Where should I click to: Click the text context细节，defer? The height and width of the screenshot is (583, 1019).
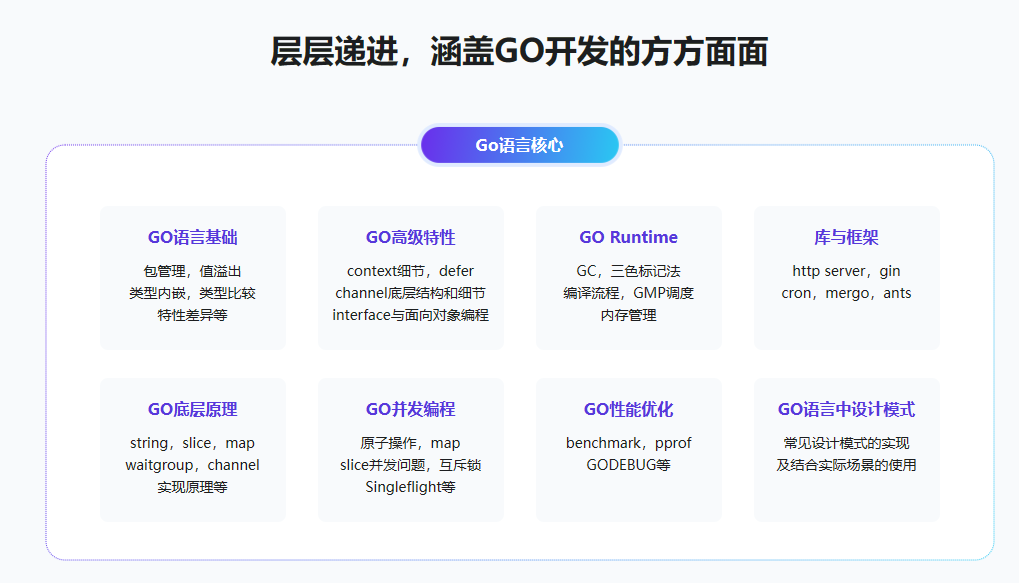(x=411, y=271)
